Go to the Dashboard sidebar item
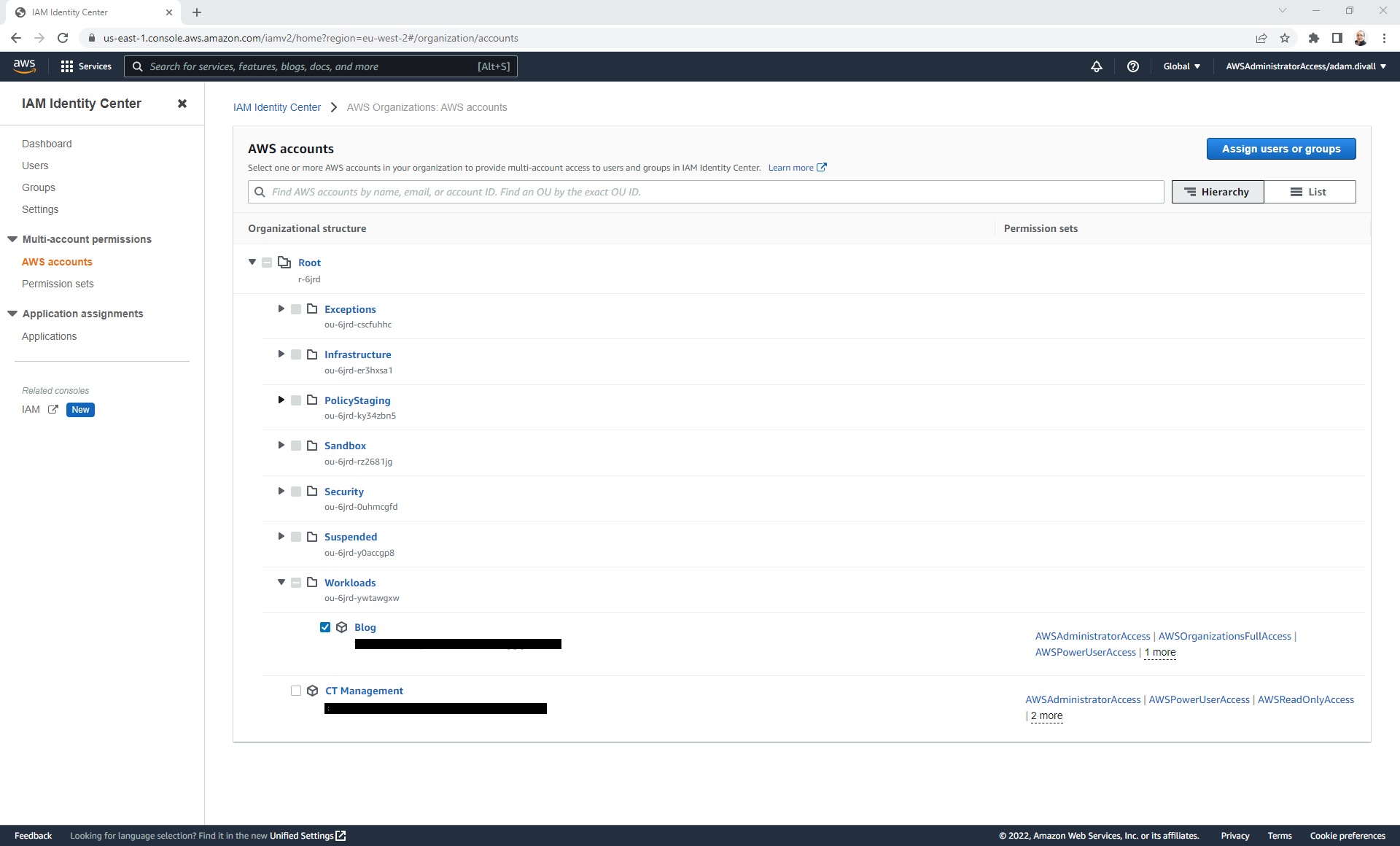The height and width of the screenshot is (846, 1400). pyautogui.click(x=47, y=144)
